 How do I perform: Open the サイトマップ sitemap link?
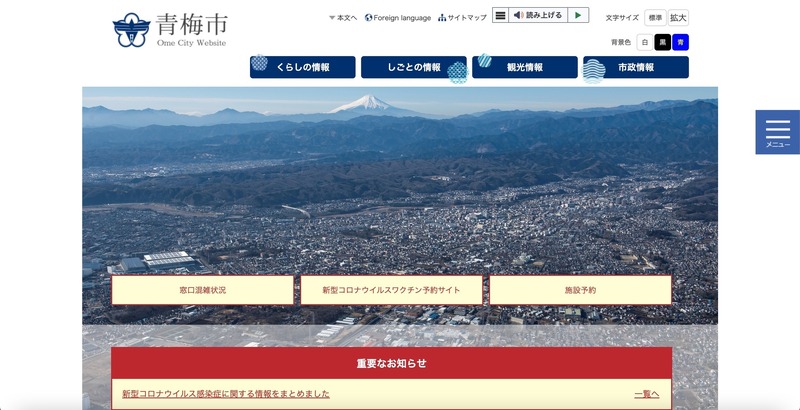[462, 18]
